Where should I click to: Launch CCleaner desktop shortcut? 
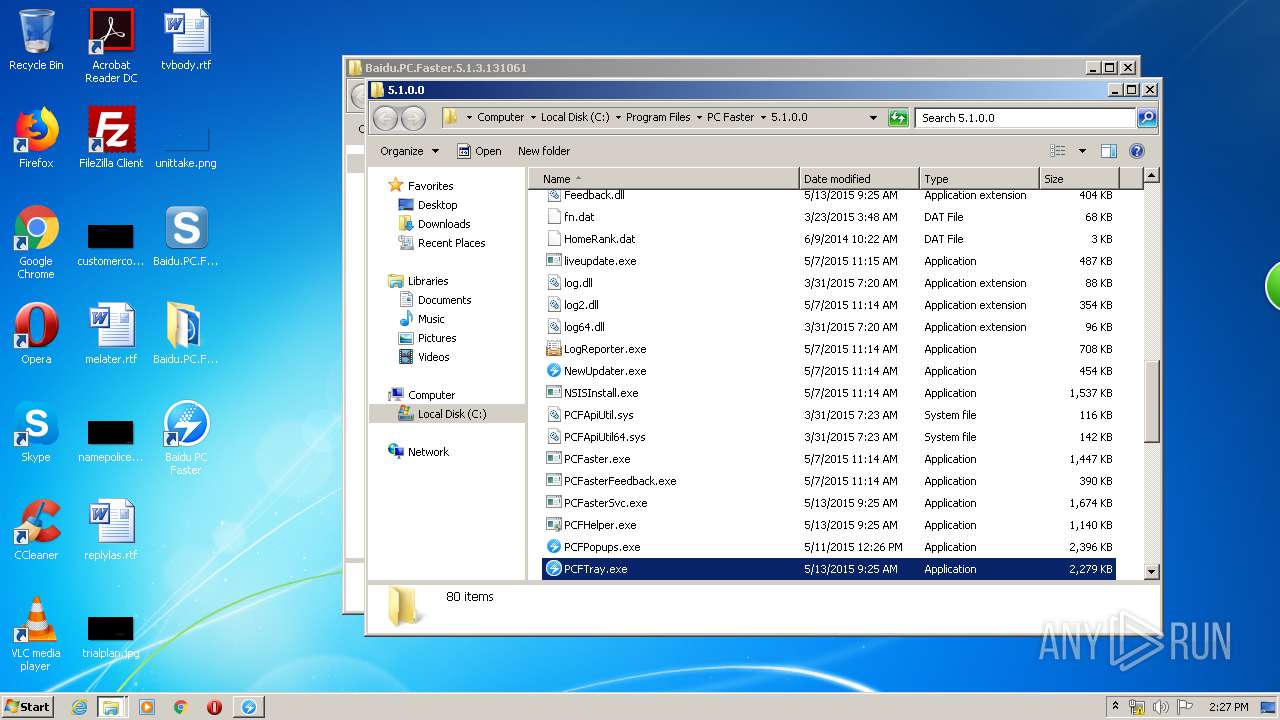point(36,530)
